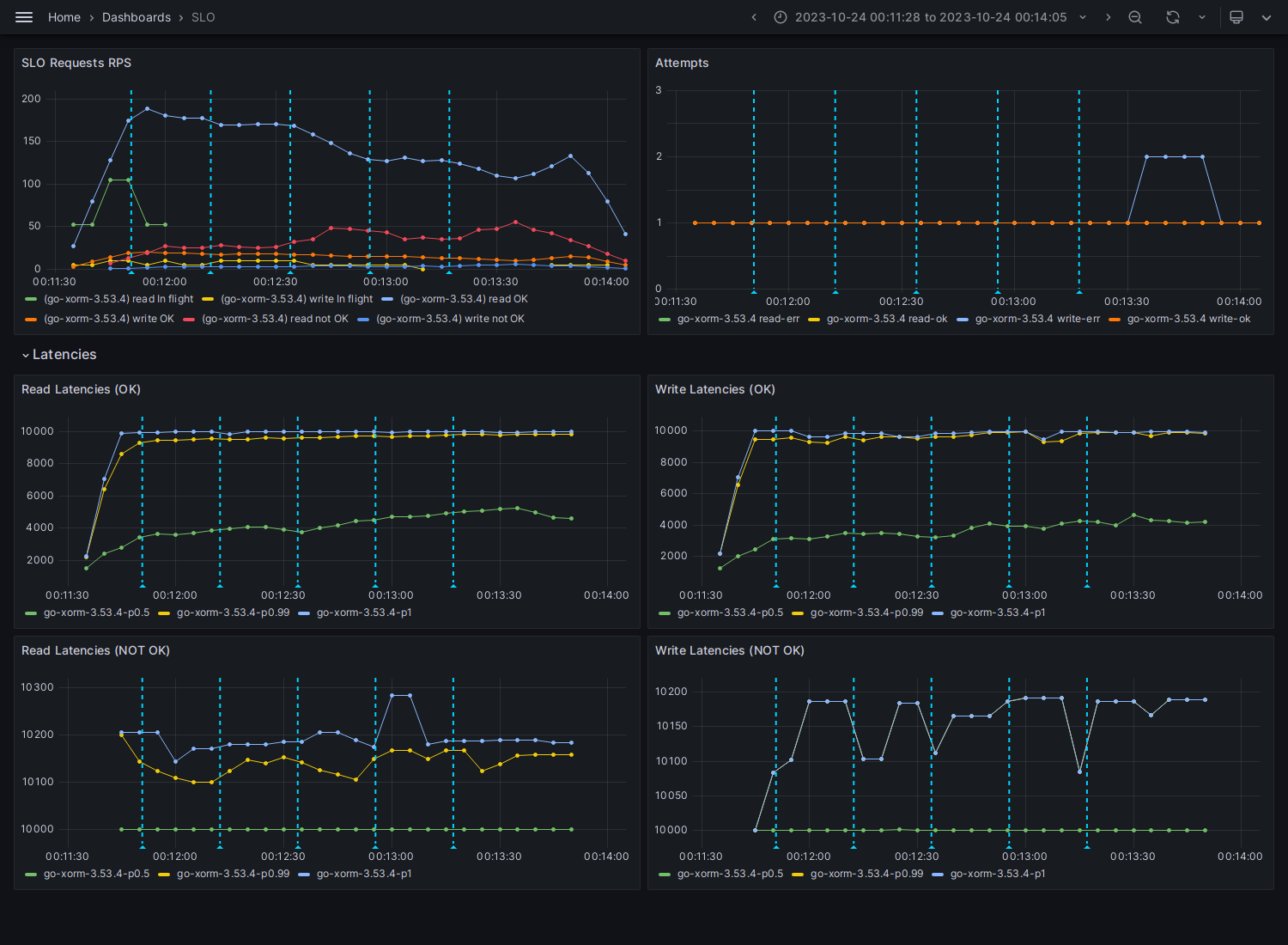Shift time range backward arrow
The width and height of the screenshot is (1288, 945).
click(x=754, y=17)
